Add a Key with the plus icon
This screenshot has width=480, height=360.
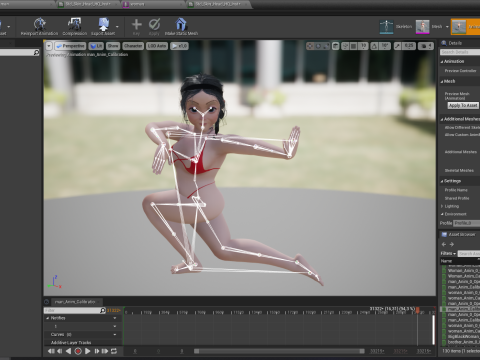tap(136, 24)
